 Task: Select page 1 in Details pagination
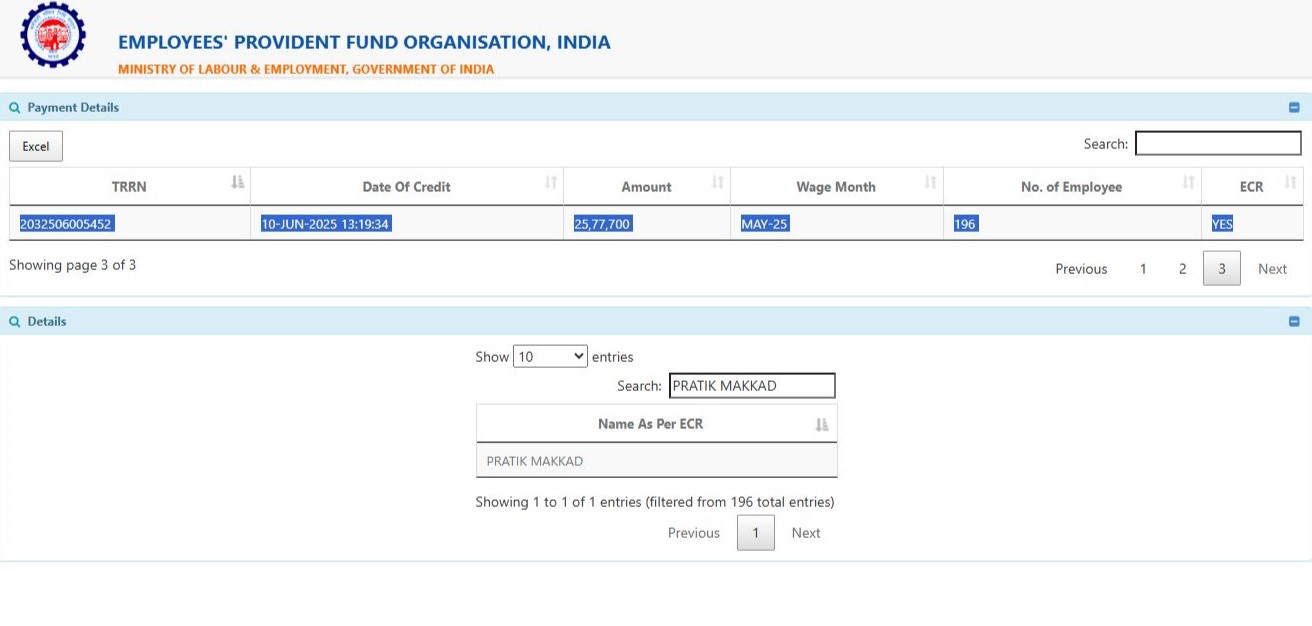tap(756, 533)
